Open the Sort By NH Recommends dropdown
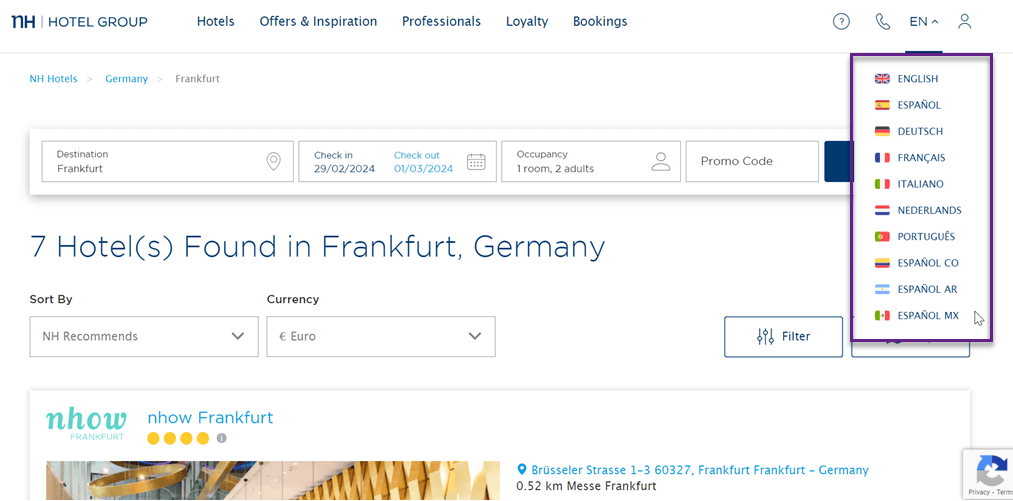This screenshot has height=501, width=1013. (143, 336)
